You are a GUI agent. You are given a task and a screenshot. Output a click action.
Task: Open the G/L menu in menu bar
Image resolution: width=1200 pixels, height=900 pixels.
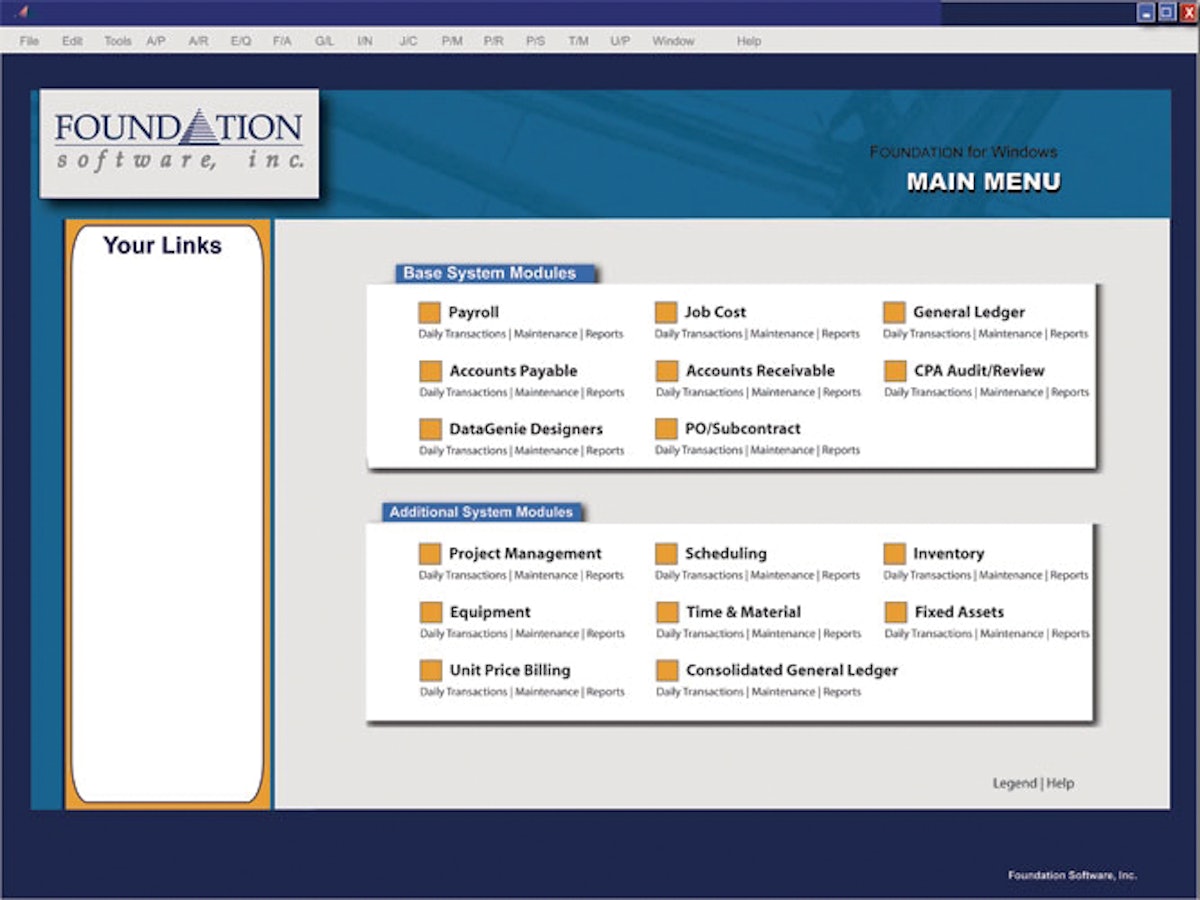click(324, 41)
